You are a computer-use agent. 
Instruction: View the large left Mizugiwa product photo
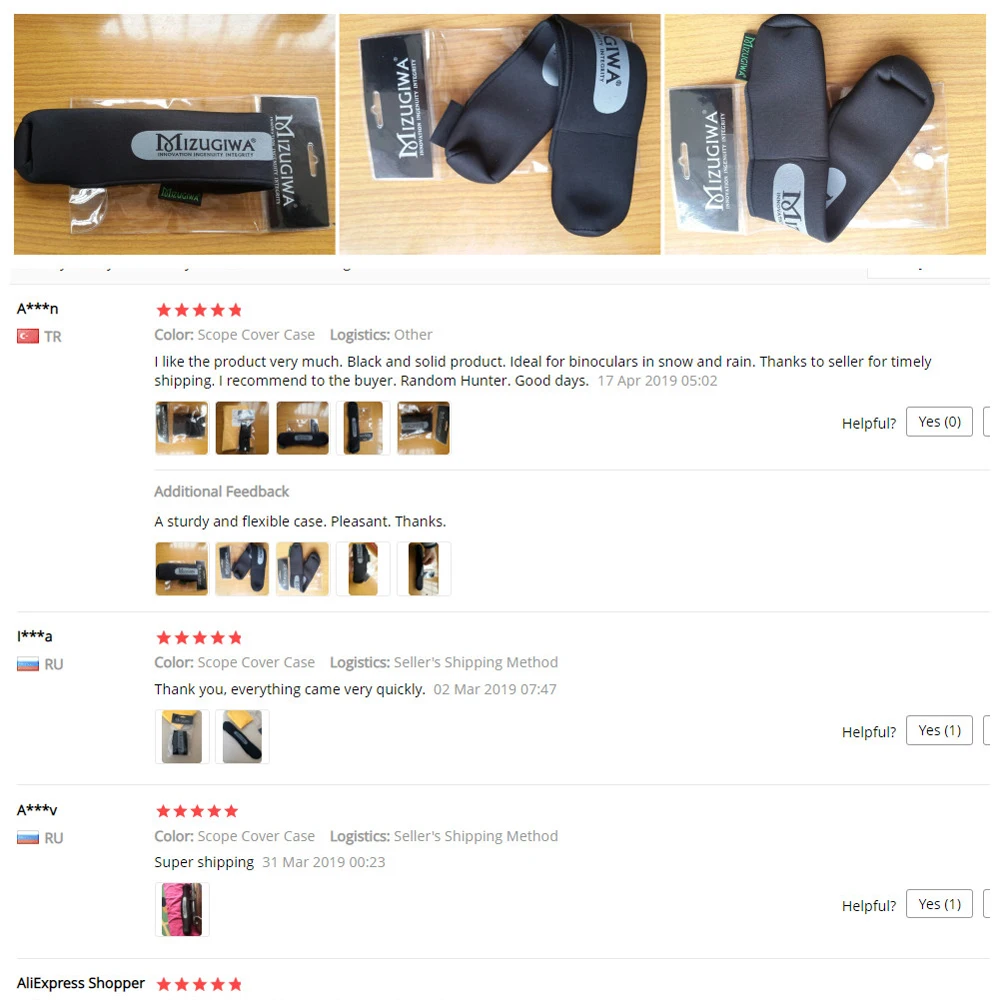coord(175,135)
